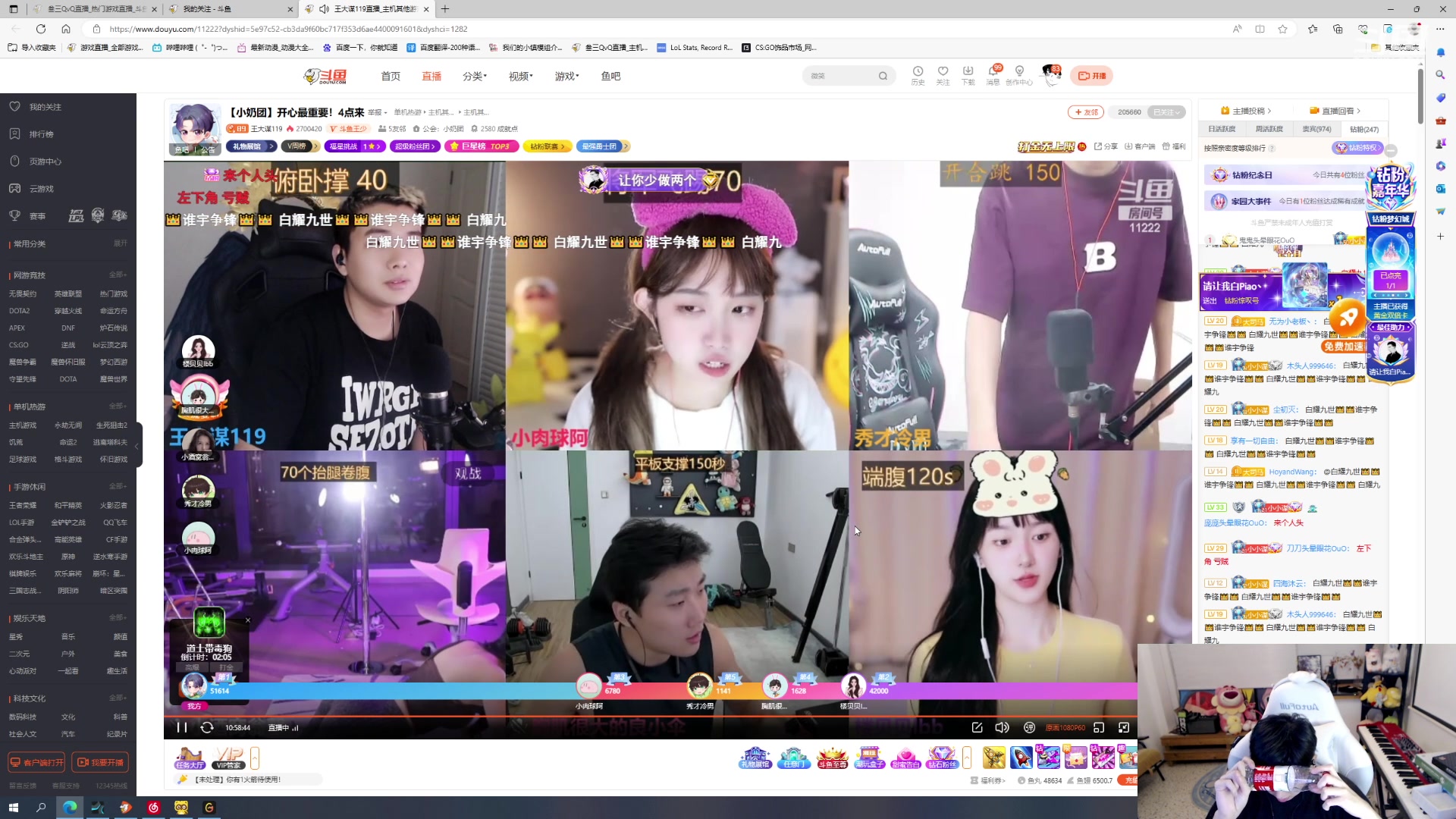The image size is (1456, 819).
Task: Open the 斗鱼至尊 panel
Action: [832, 757]
